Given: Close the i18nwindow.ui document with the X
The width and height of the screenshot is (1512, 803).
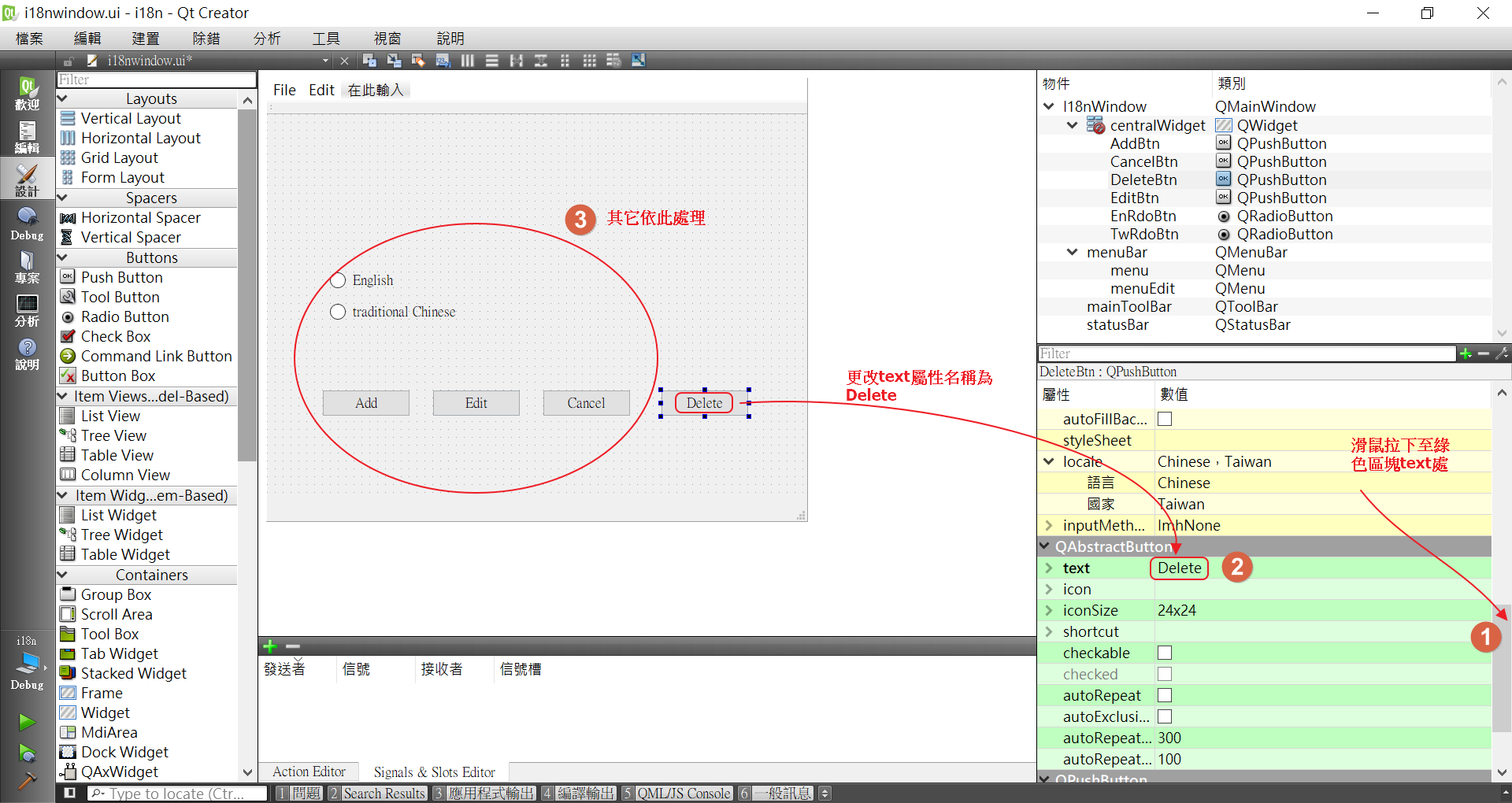Looking at the screenshot, I should 344,61.
